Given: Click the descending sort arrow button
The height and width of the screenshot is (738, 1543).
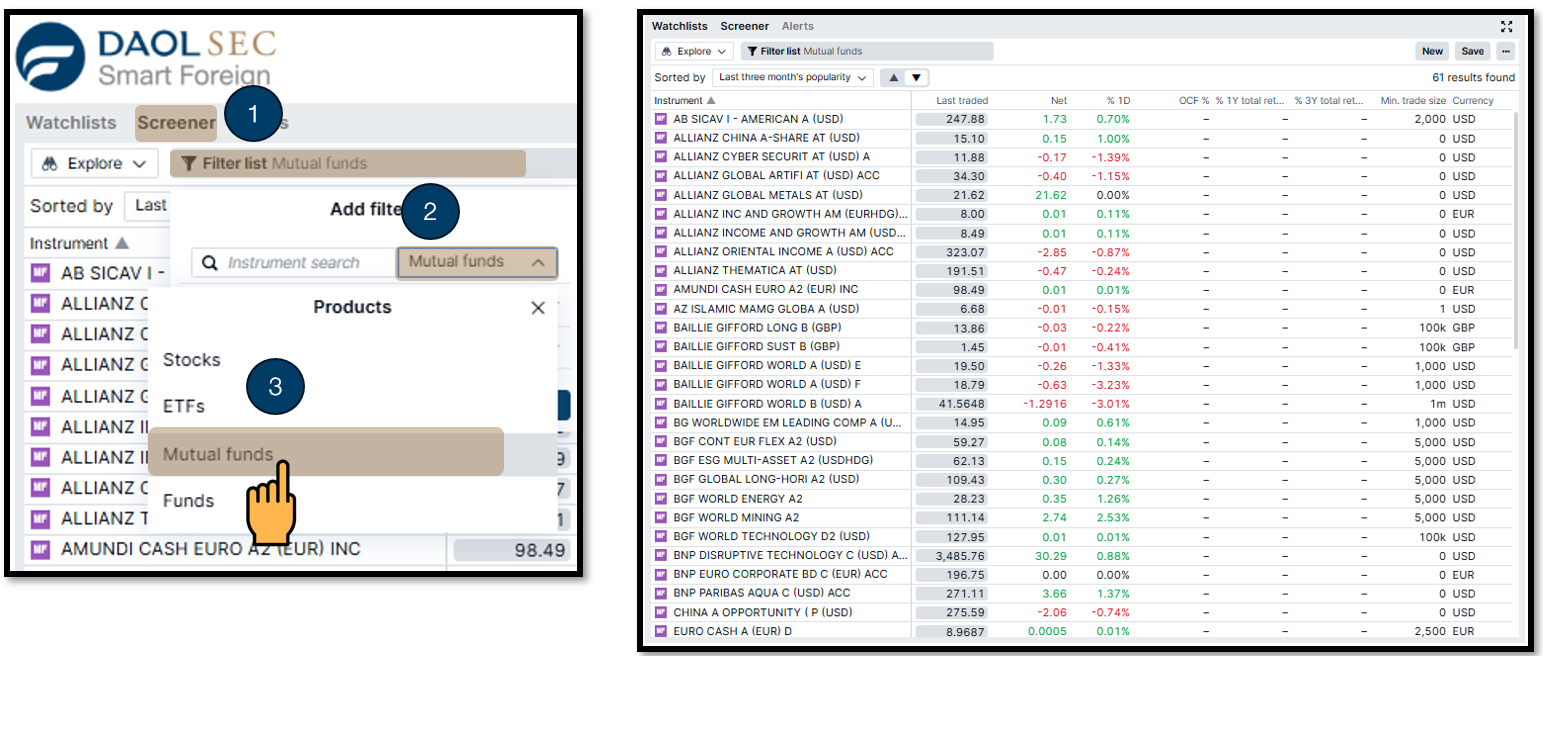Looking at the screenshot, I should tap(915, 77).
